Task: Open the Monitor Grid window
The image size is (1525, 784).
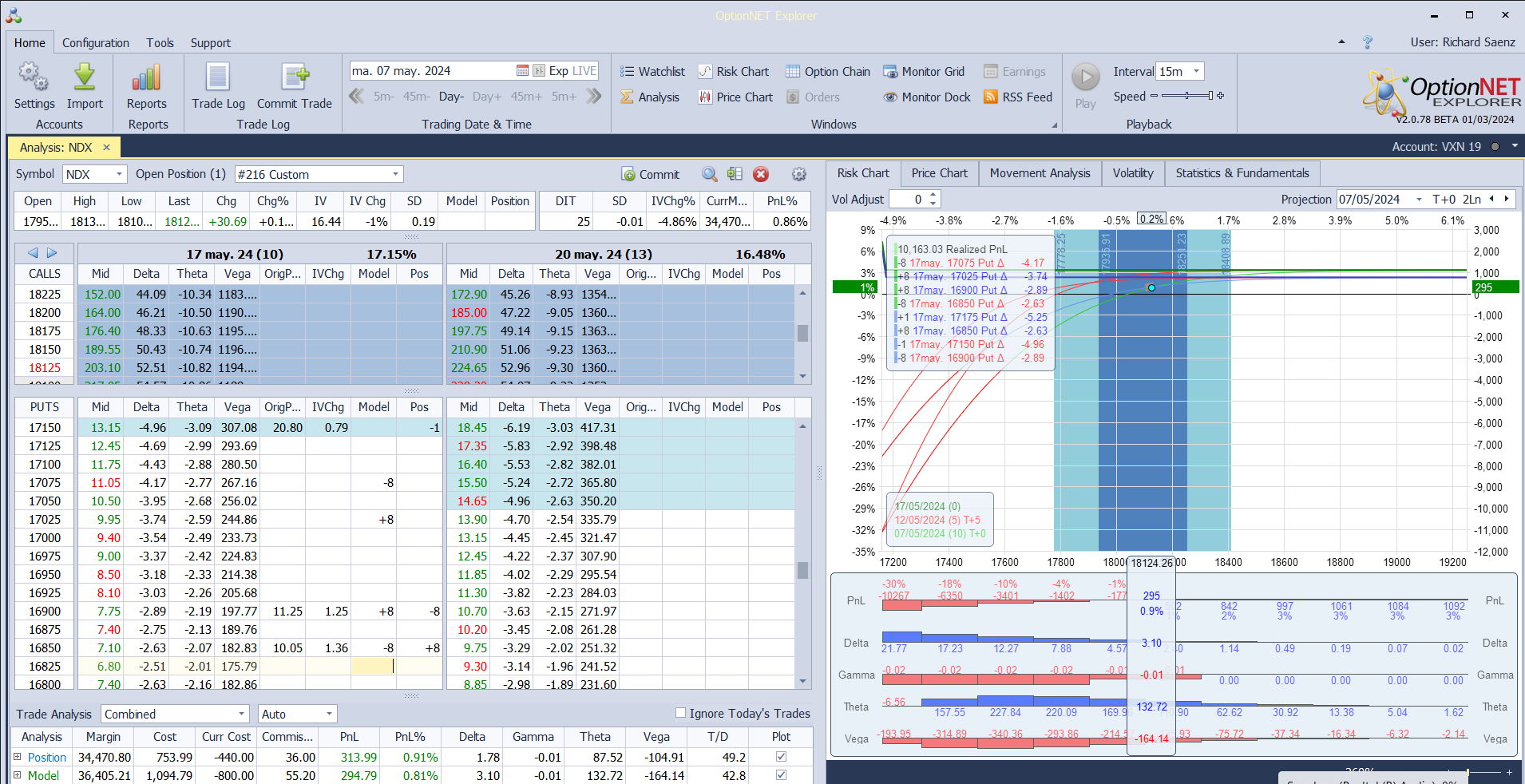Action: coord(924,71)
